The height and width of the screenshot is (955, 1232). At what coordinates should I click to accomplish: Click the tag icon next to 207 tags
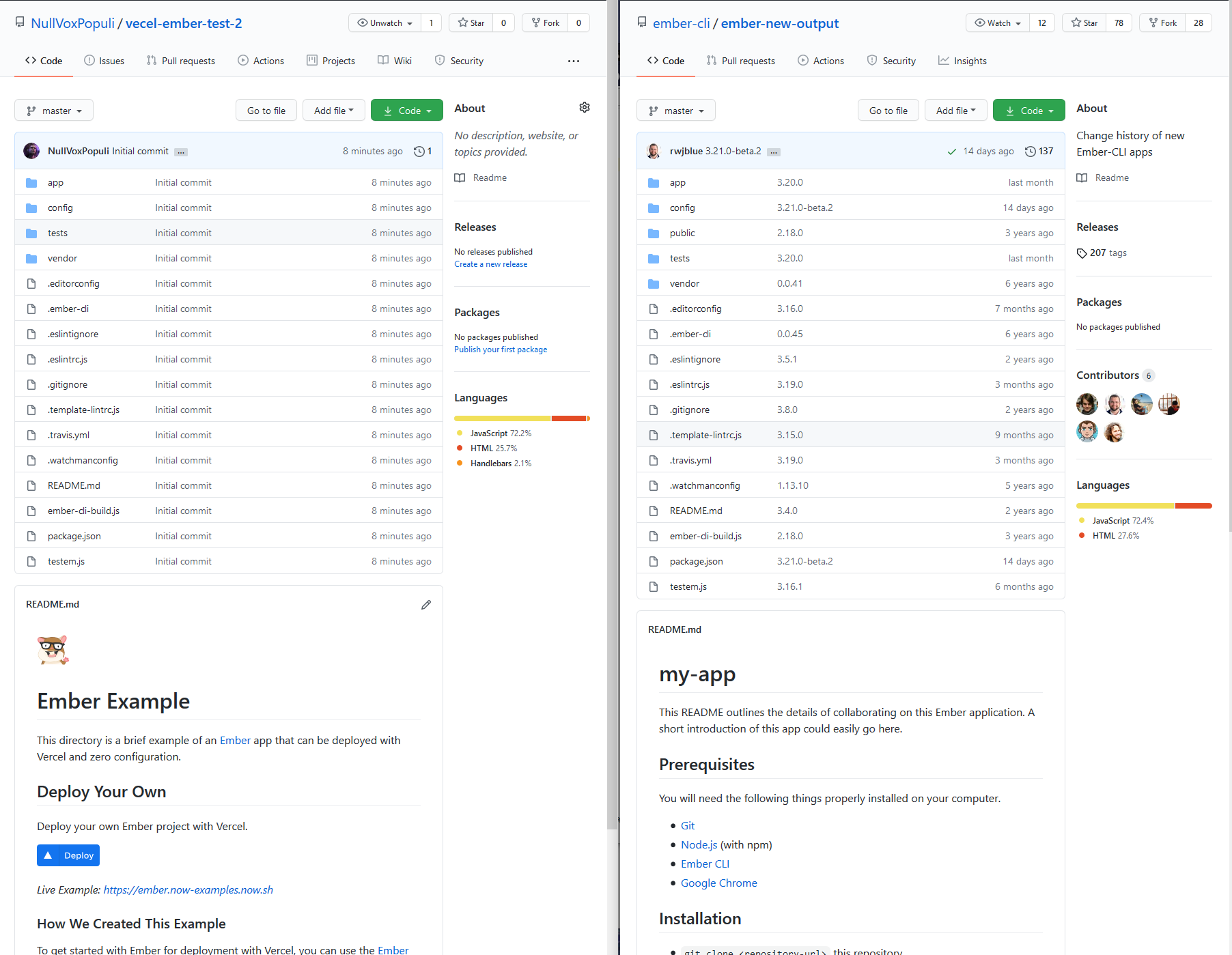tap(1082, 253)
